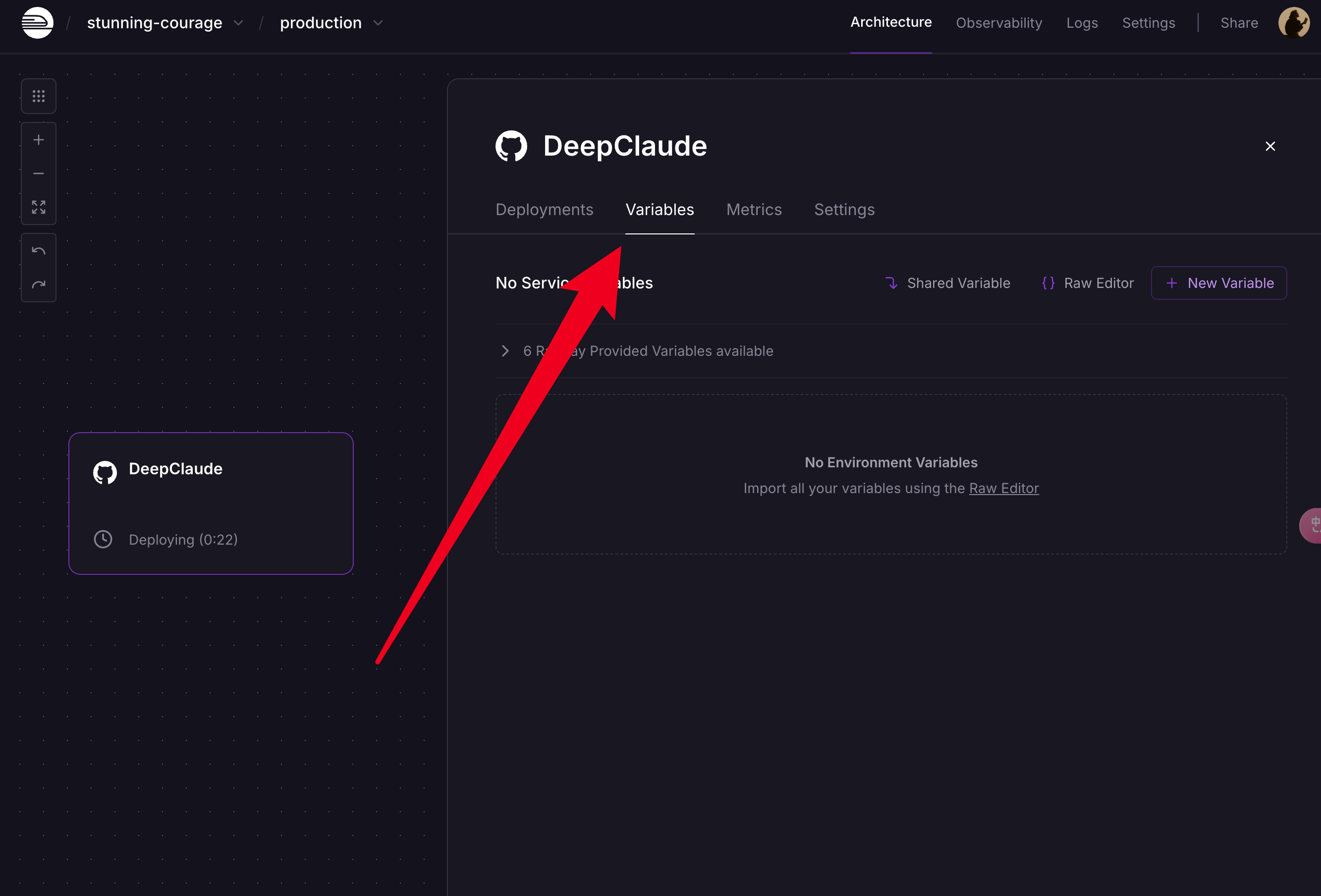Click the grid/apps icon in left sidebar
The image size is (1321, 896).
(38, 95)
